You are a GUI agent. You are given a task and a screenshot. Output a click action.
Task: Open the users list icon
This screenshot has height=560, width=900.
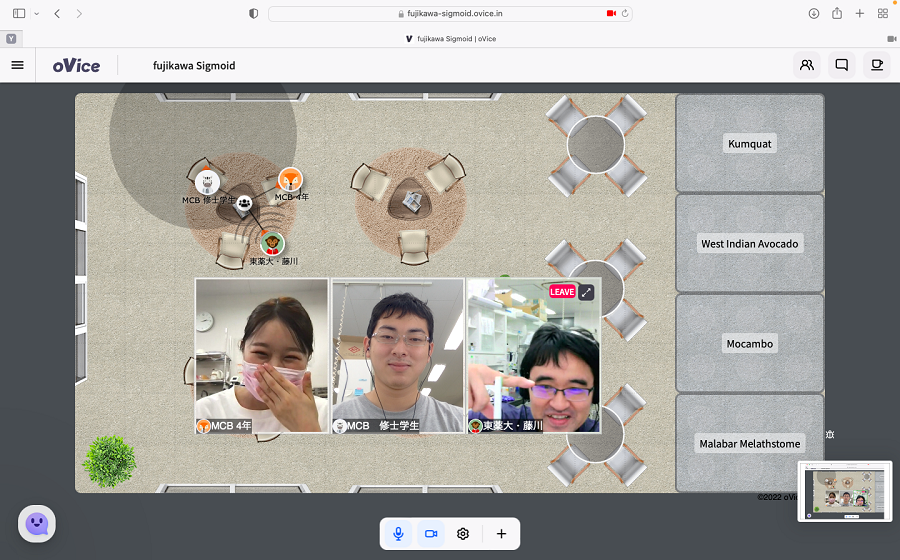(806, 65)
